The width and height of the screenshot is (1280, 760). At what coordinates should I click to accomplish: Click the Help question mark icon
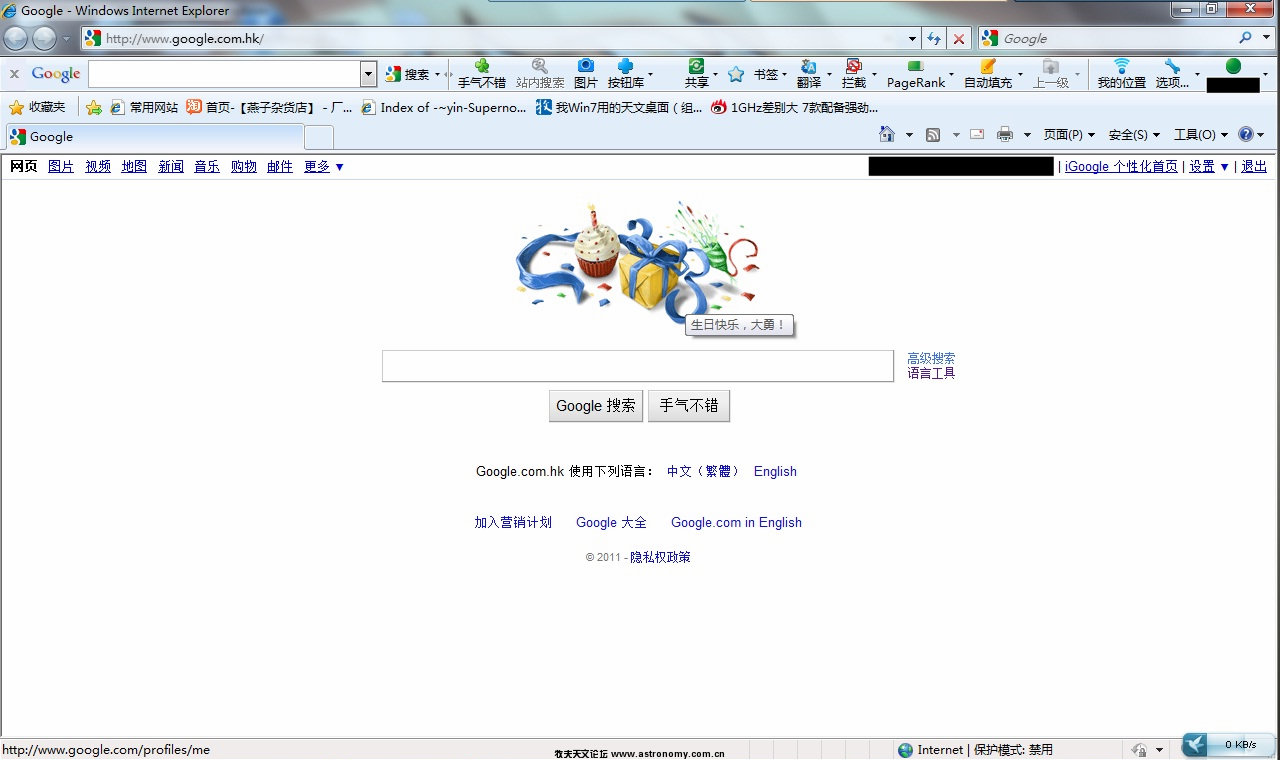coord(1245,135)
